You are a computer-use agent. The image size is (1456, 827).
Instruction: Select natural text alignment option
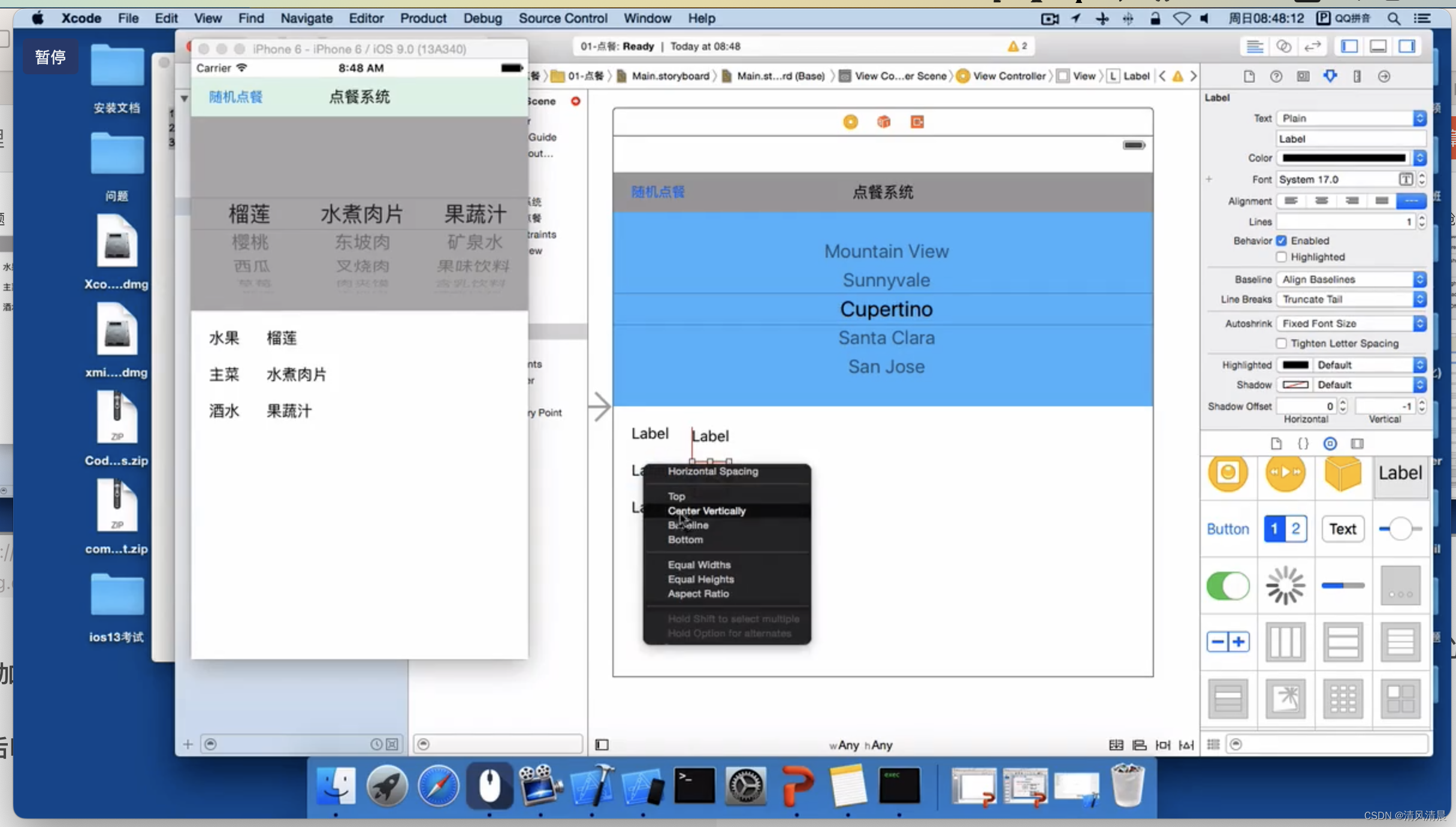1411,201
